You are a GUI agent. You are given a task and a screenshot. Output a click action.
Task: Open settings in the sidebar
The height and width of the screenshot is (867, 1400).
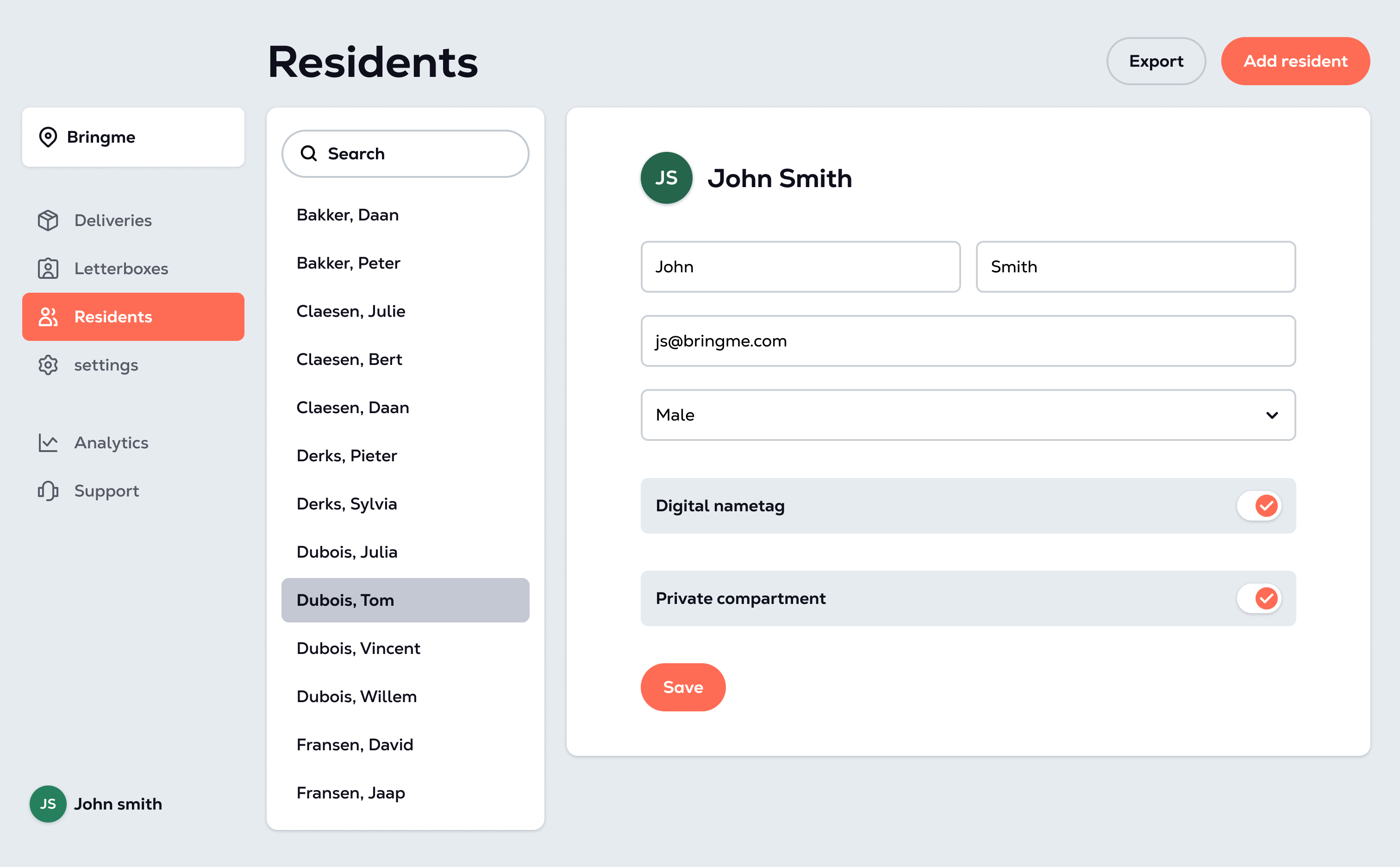pos(133,364)
